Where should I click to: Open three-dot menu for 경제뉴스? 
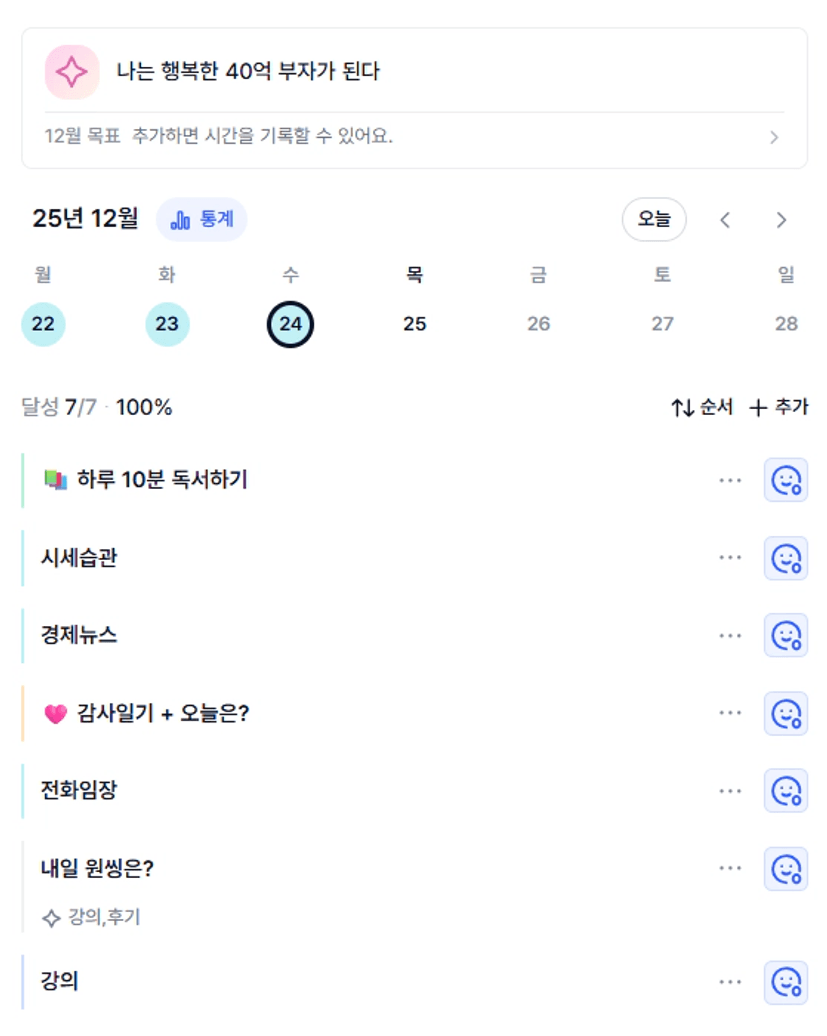tap(731, 636)
